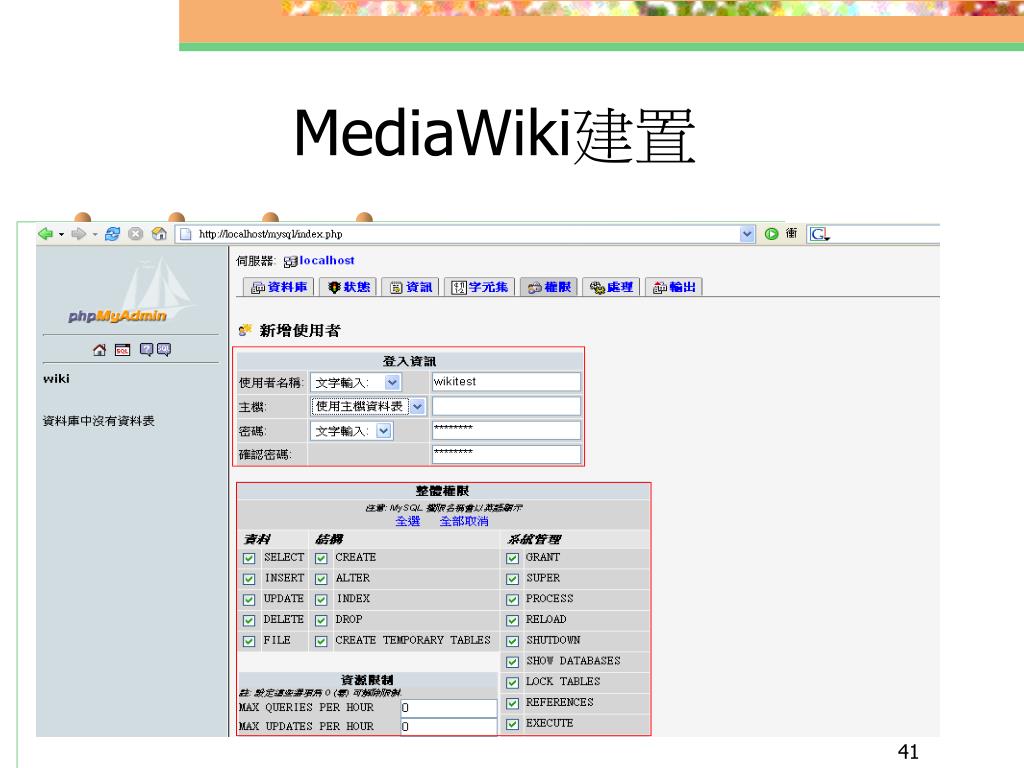Switch to the 處理 tab
The width and height of the screenshot is (1024, 768).
[x=611, y=287]
